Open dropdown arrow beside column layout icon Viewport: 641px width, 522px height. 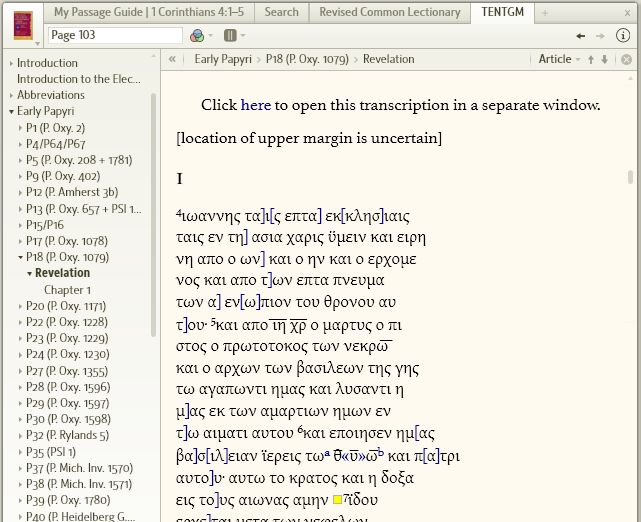[243, 36]
